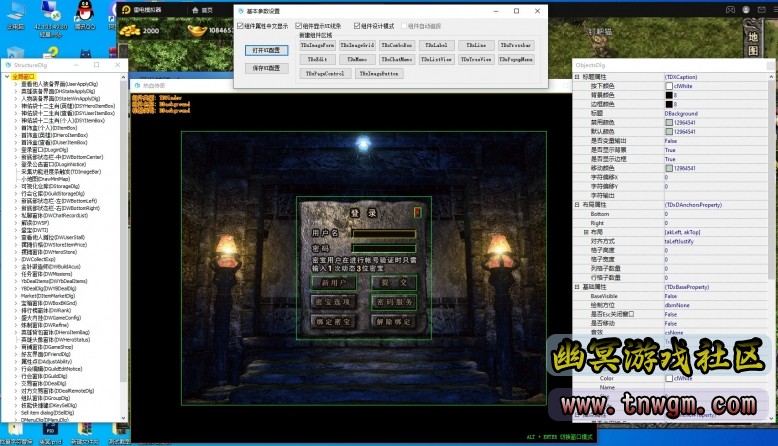Viewport: 778px width, 446px height.
Task: Expand the DStateWinApplyDlg tree node
Action: 16,99
